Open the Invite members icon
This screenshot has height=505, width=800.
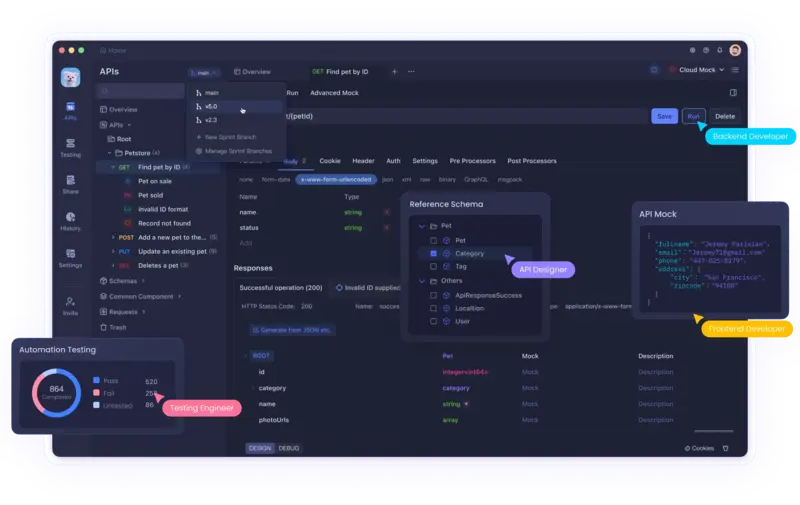[70, 301]
